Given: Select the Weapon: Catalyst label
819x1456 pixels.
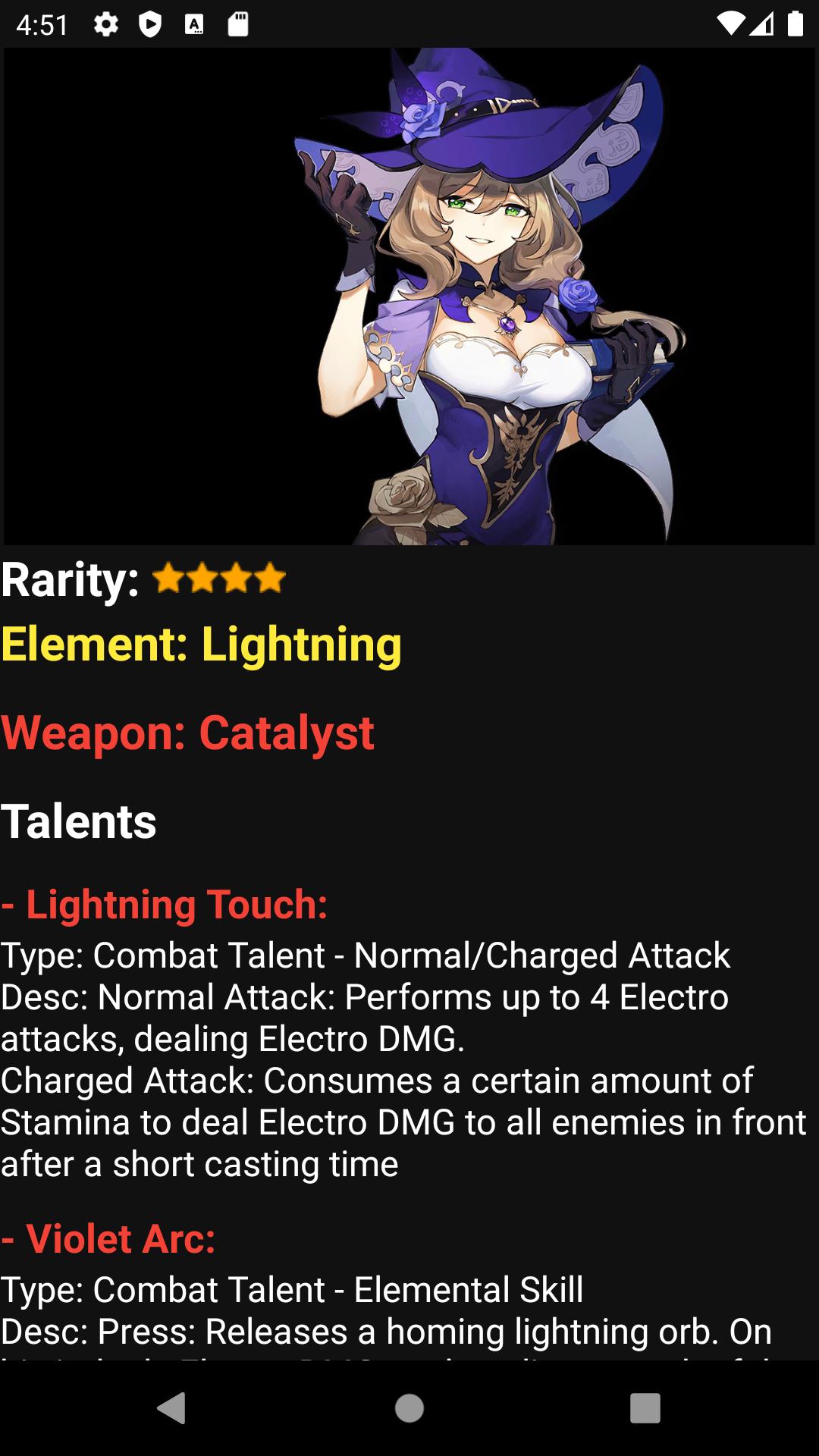Looking at the screenshot, I should point(187,733).
